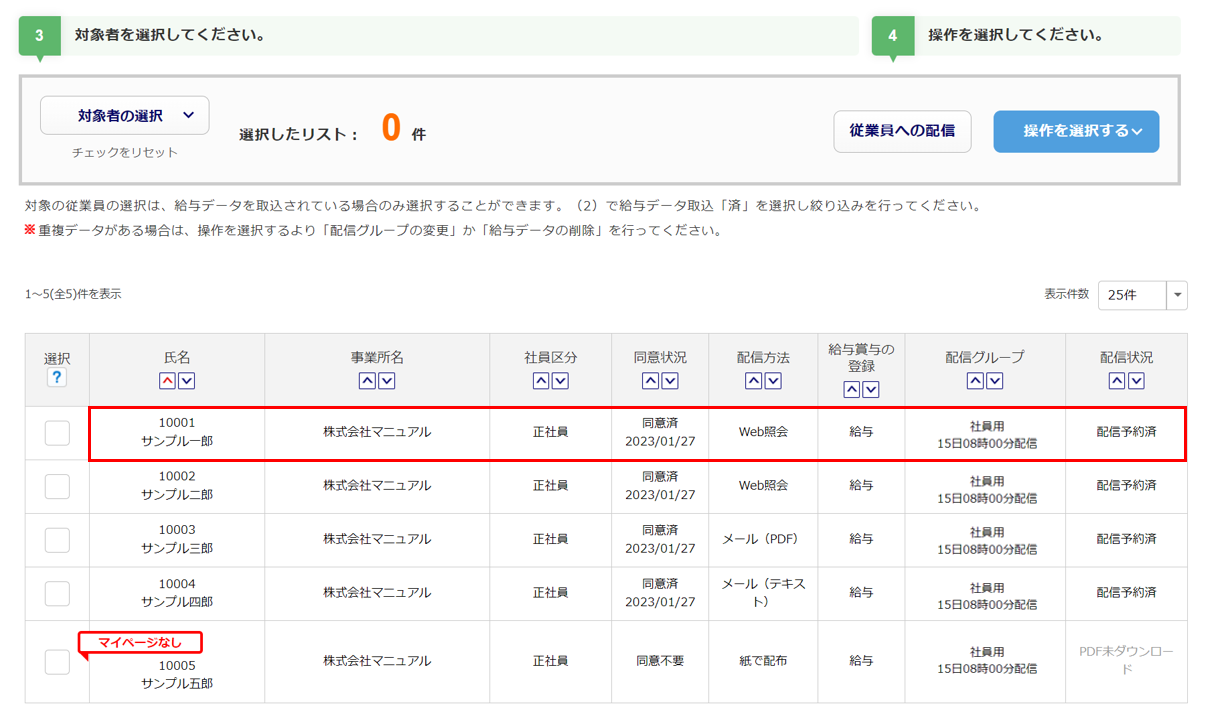Sort 氏名 column descending

point(186,381)
